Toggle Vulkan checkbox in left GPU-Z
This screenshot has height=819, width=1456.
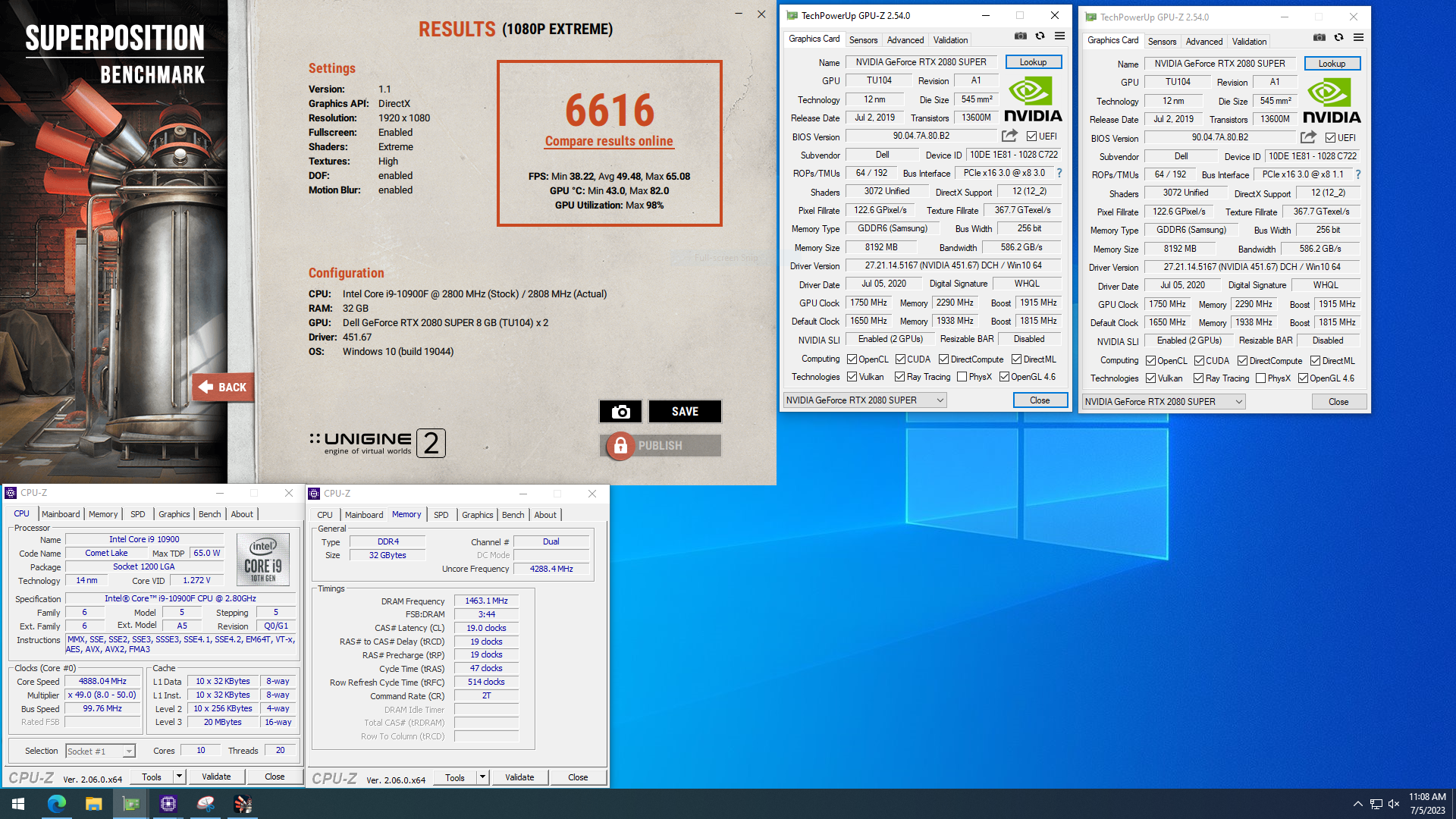[852, 377]
